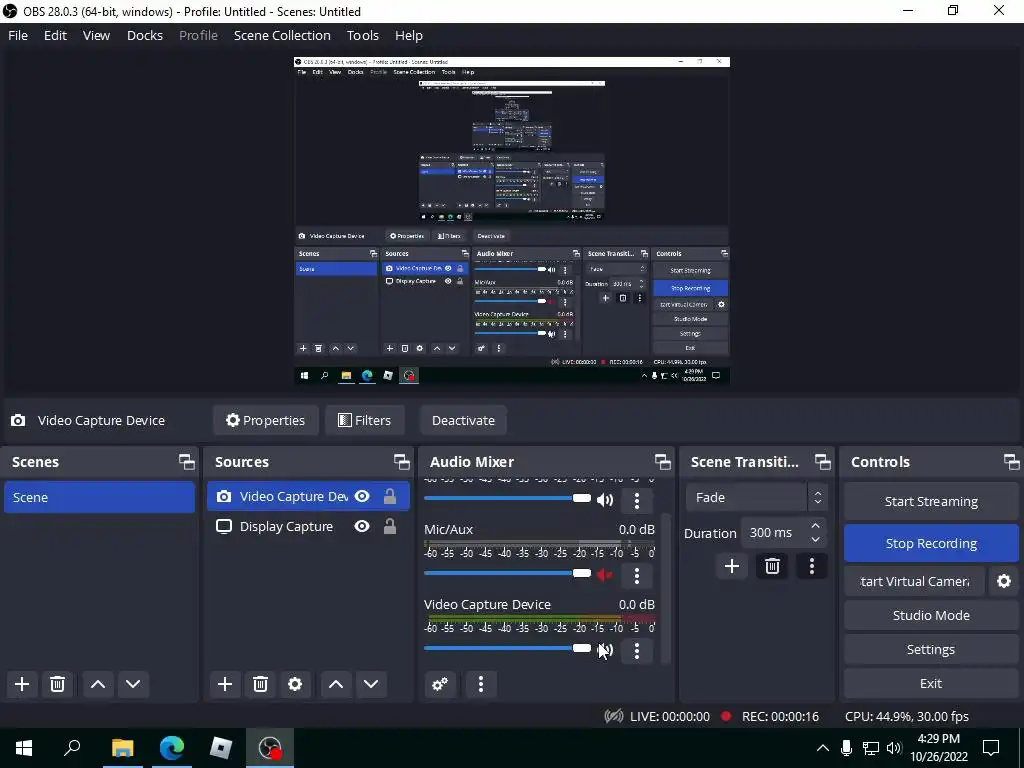Open File Explorer from taskbar
This screenshot has width=1024, height=768.
point(123,748)
